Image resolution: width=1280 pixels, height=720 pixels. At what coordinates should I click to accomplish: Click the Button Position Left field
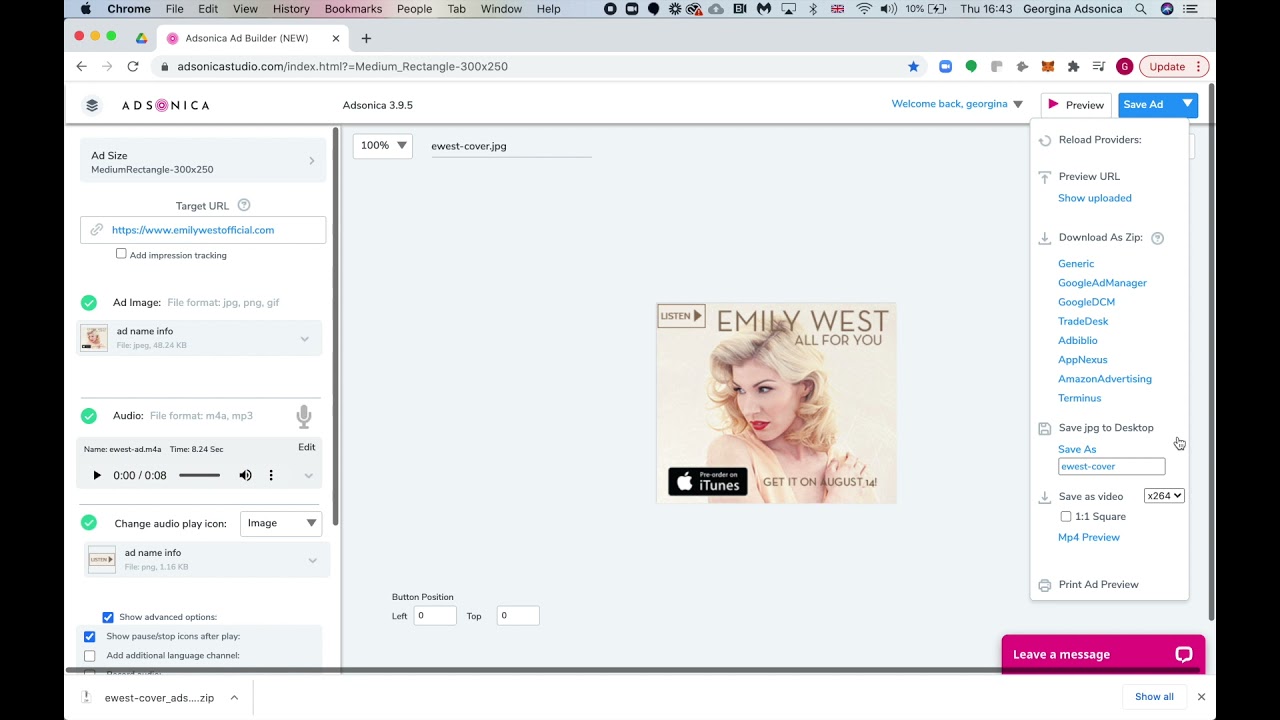click(x=435, y=616)
